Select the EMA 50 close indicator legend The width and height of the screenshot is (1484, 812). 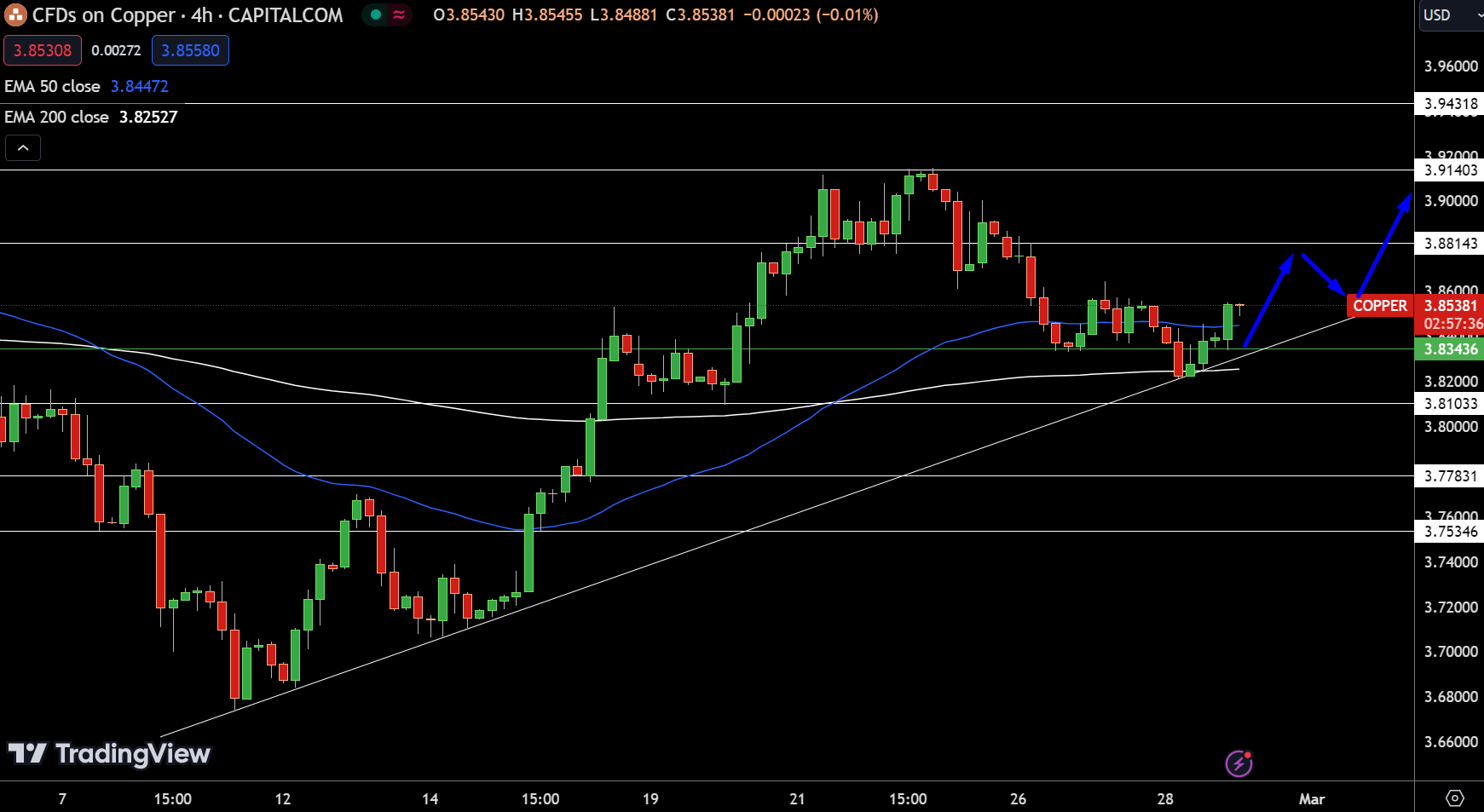click(x=53, y=86)
